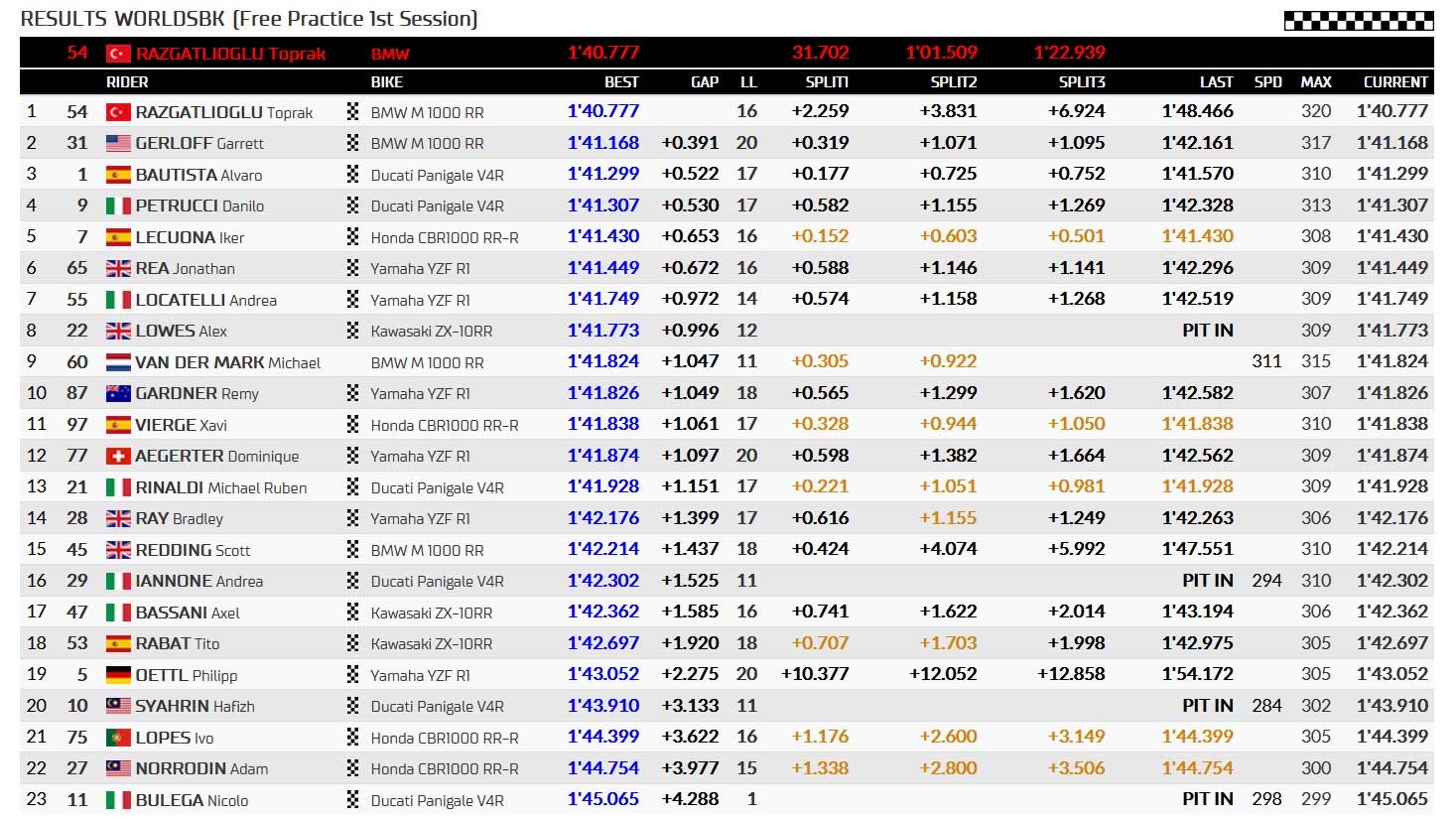Viewport: 1456px width, 818px height.
Task: Click the gap value "+3.133" for SYAHRIN
Action: pyautogui.click(x=690, y=706)
